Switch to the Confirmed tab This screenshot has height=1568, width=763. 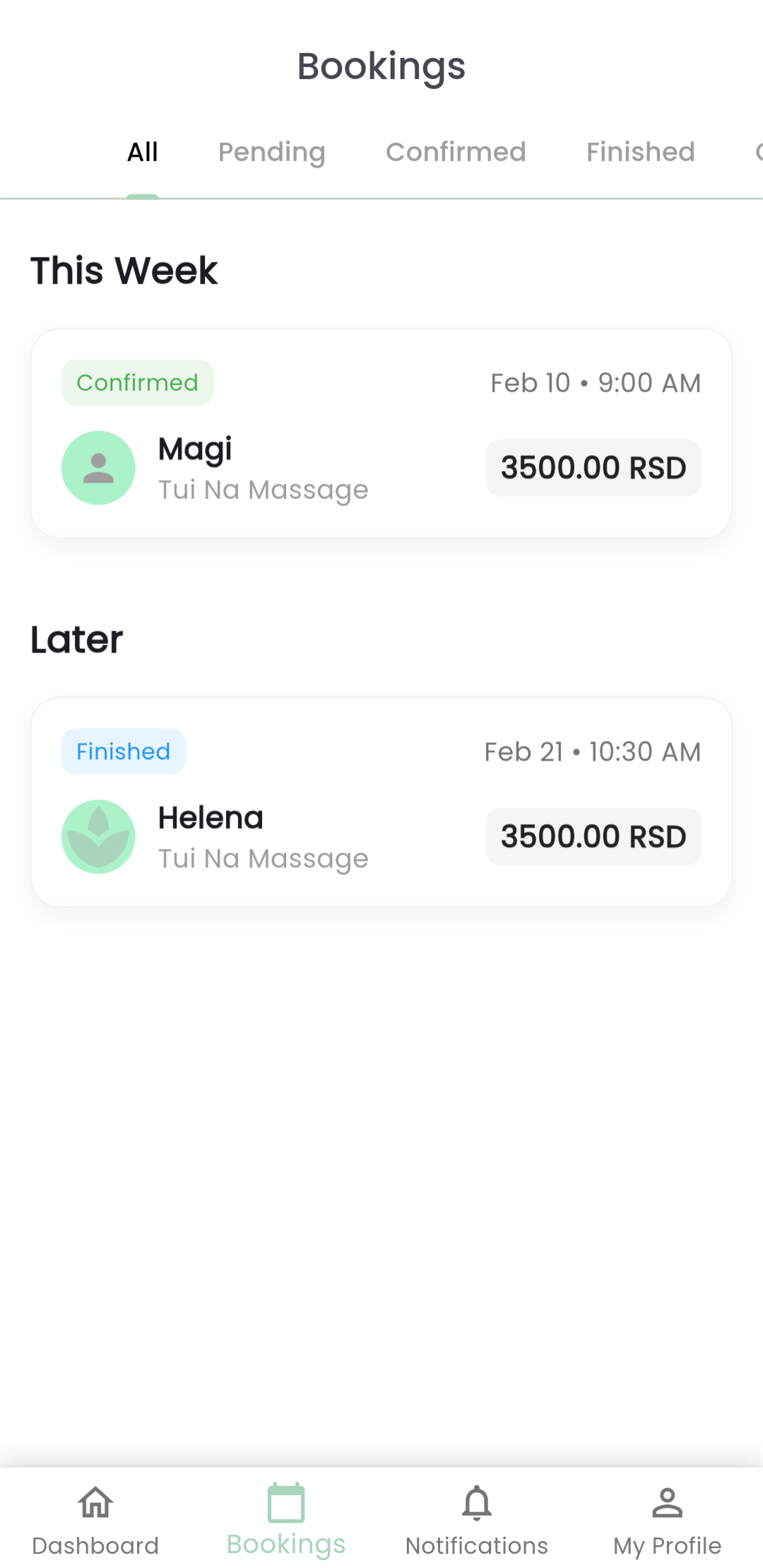(456, 152)
